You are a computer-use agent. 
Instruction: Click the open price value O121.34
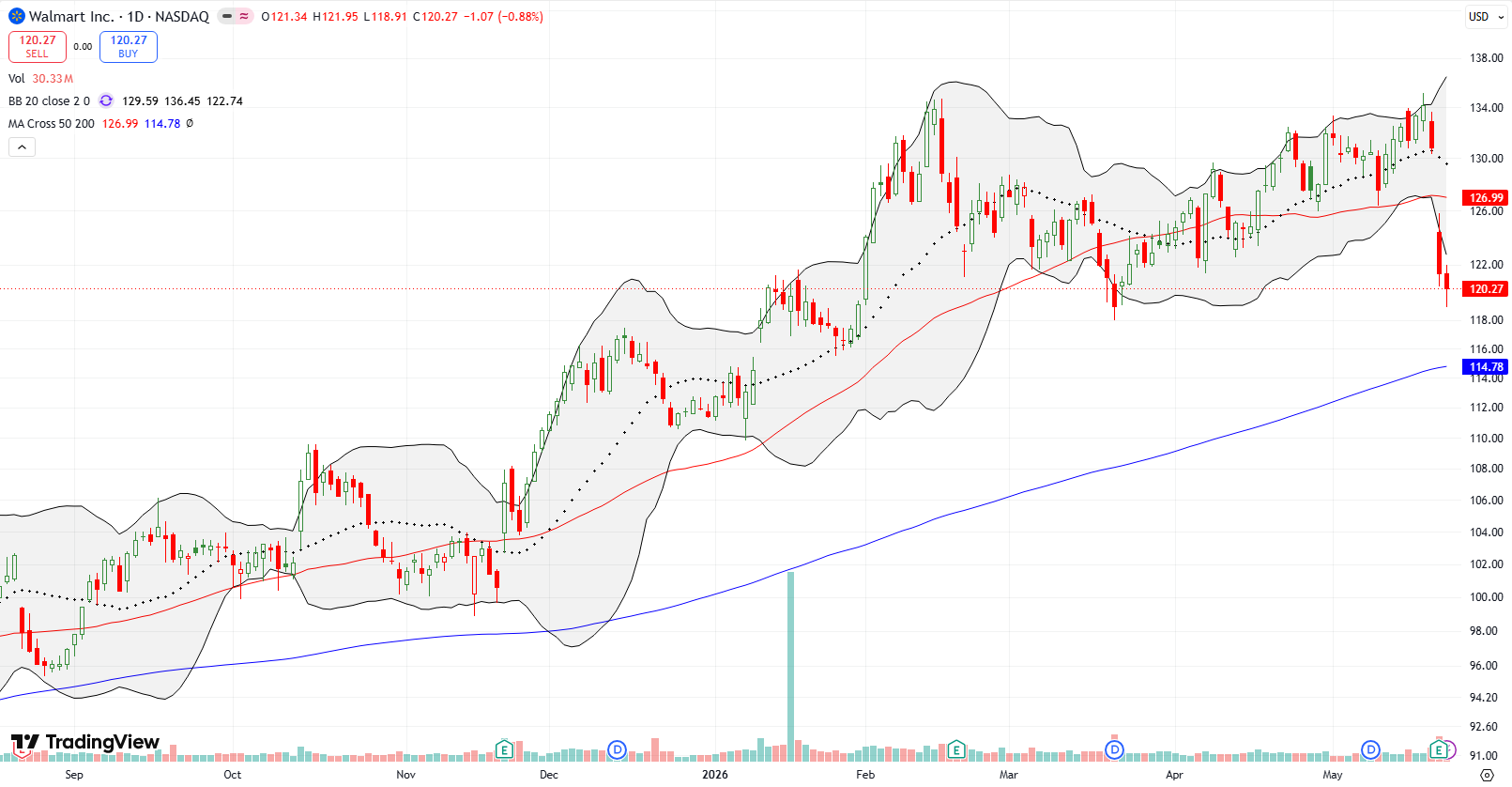284,17
